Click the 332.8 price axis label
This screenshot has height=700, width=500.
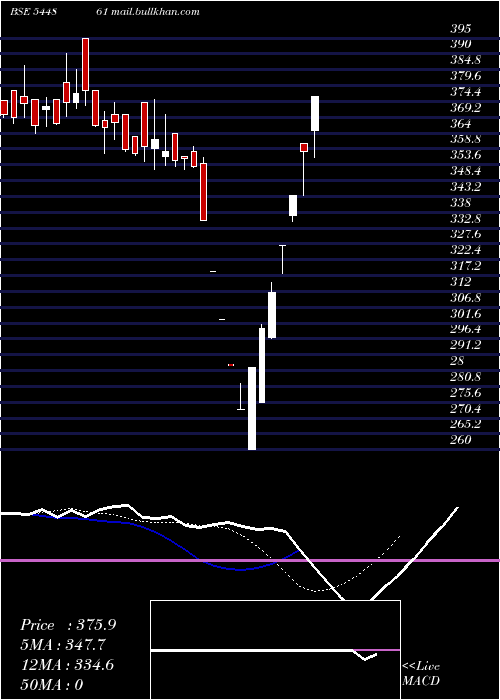466,219
